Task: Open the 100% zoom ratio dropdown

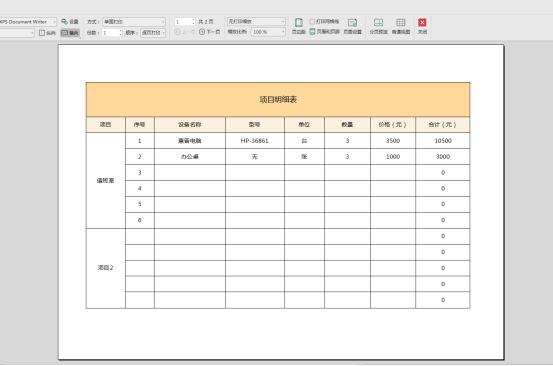Action: (x=268, y=32)
